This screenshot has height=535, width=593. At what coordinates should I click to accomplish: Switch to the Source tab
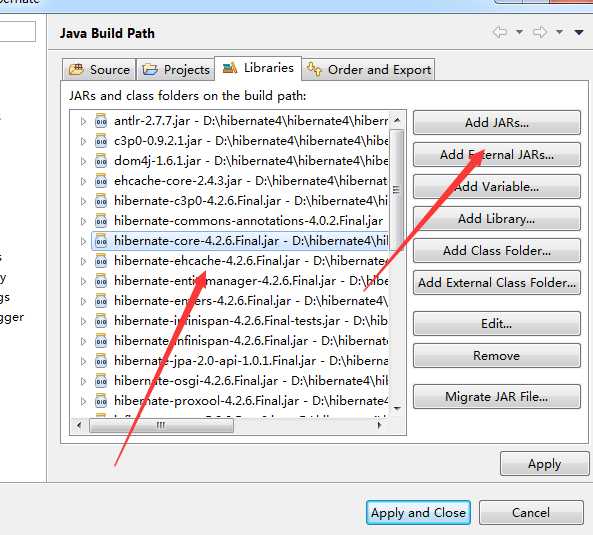pos(99,70)
